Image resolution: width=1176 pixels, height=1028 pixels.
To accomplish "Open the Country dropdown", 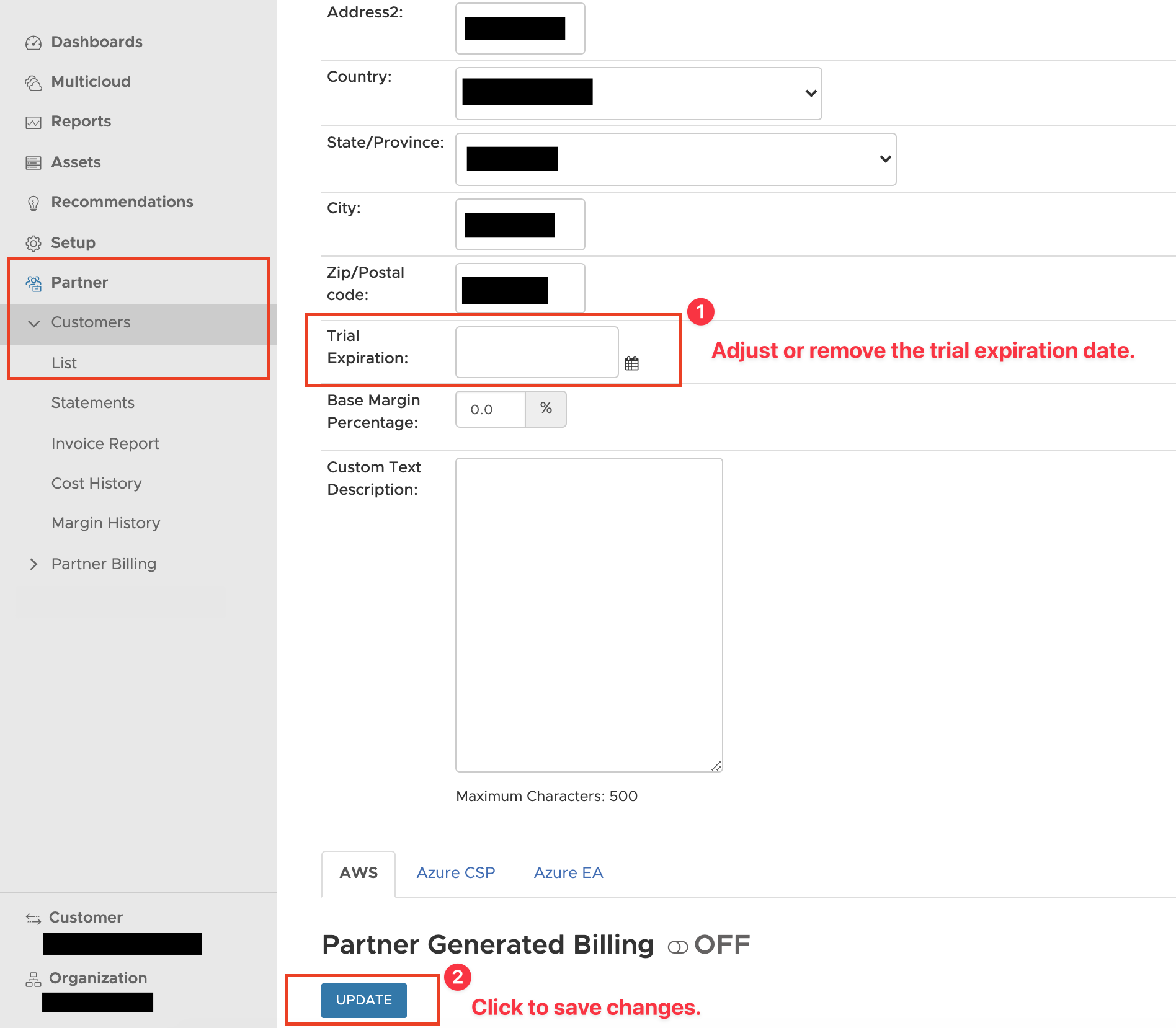I will pyautogui.click(x=638, y=94).
